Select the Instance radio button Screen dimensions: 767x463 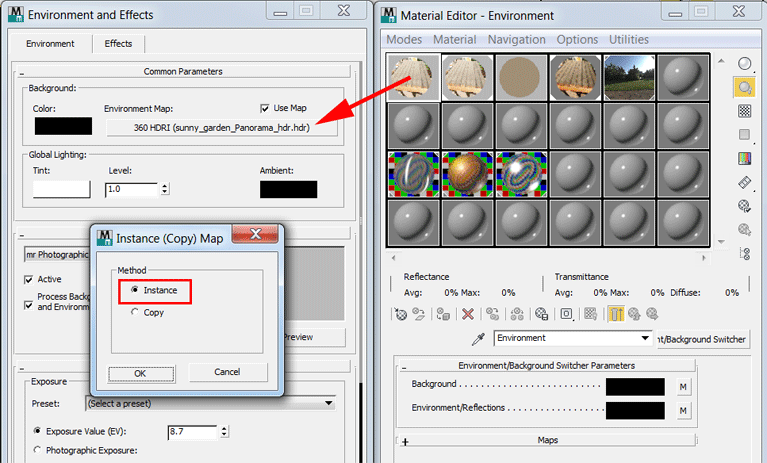(x=135, y=290)
